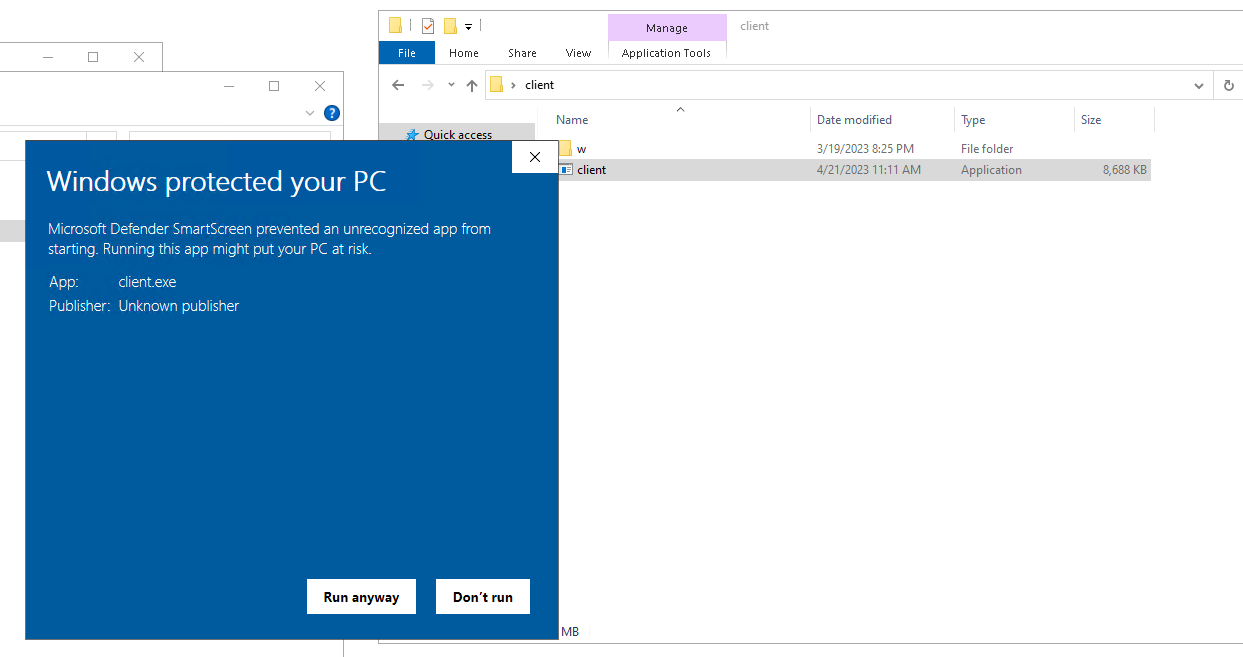
Task: Open the File tab
Action: tap(407, 53)
